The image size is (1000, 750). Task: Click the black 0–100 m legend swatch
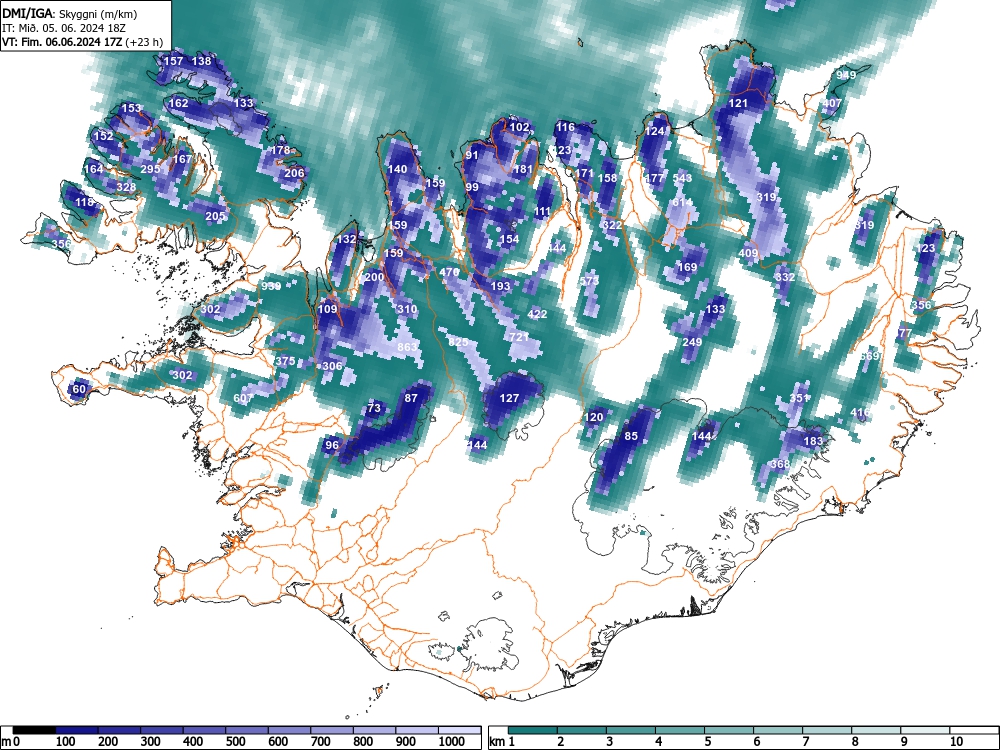click(34, 730)
